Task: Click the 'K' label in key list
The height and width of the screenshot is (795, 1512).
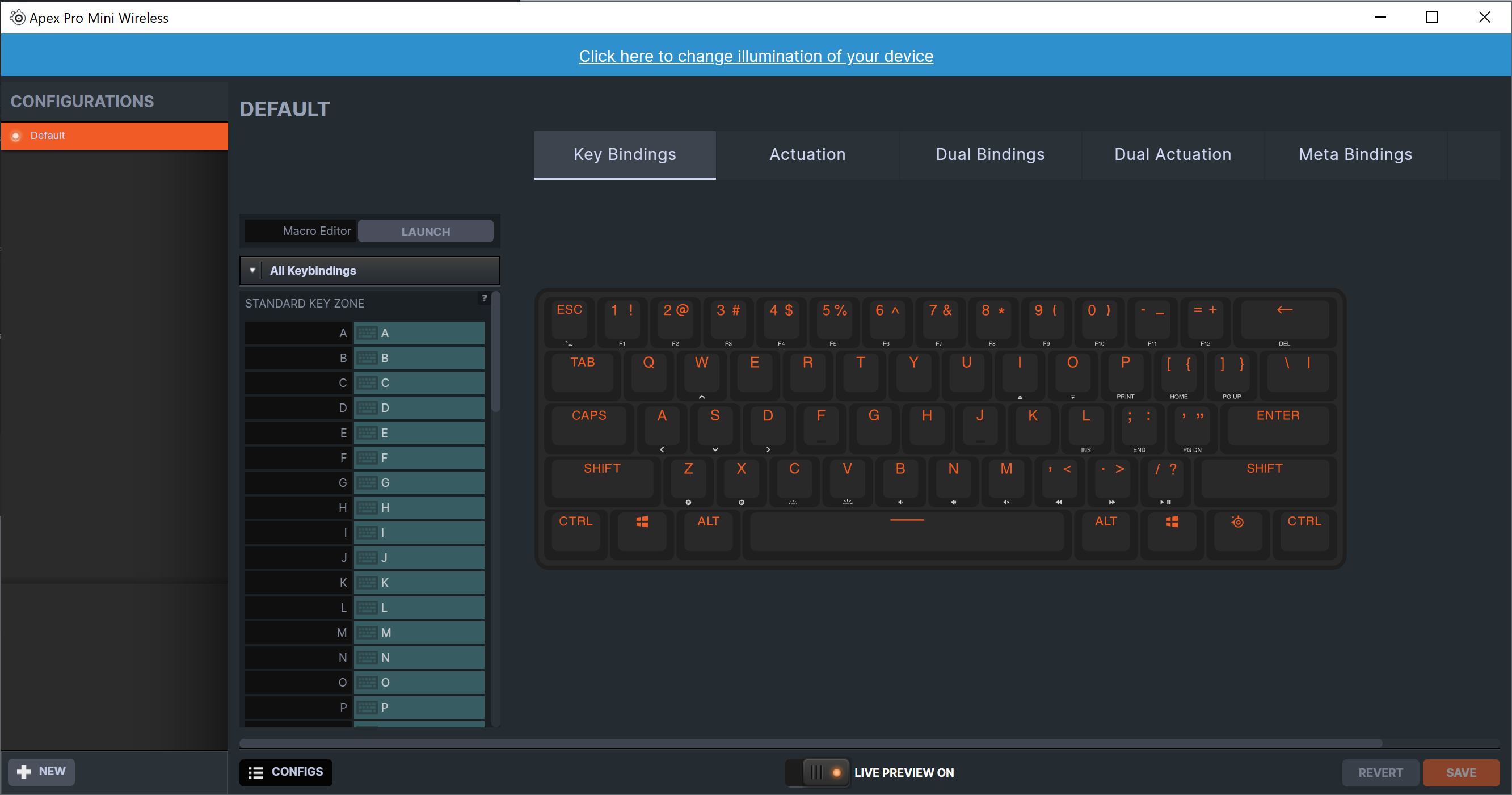Action: coord(343,582)
